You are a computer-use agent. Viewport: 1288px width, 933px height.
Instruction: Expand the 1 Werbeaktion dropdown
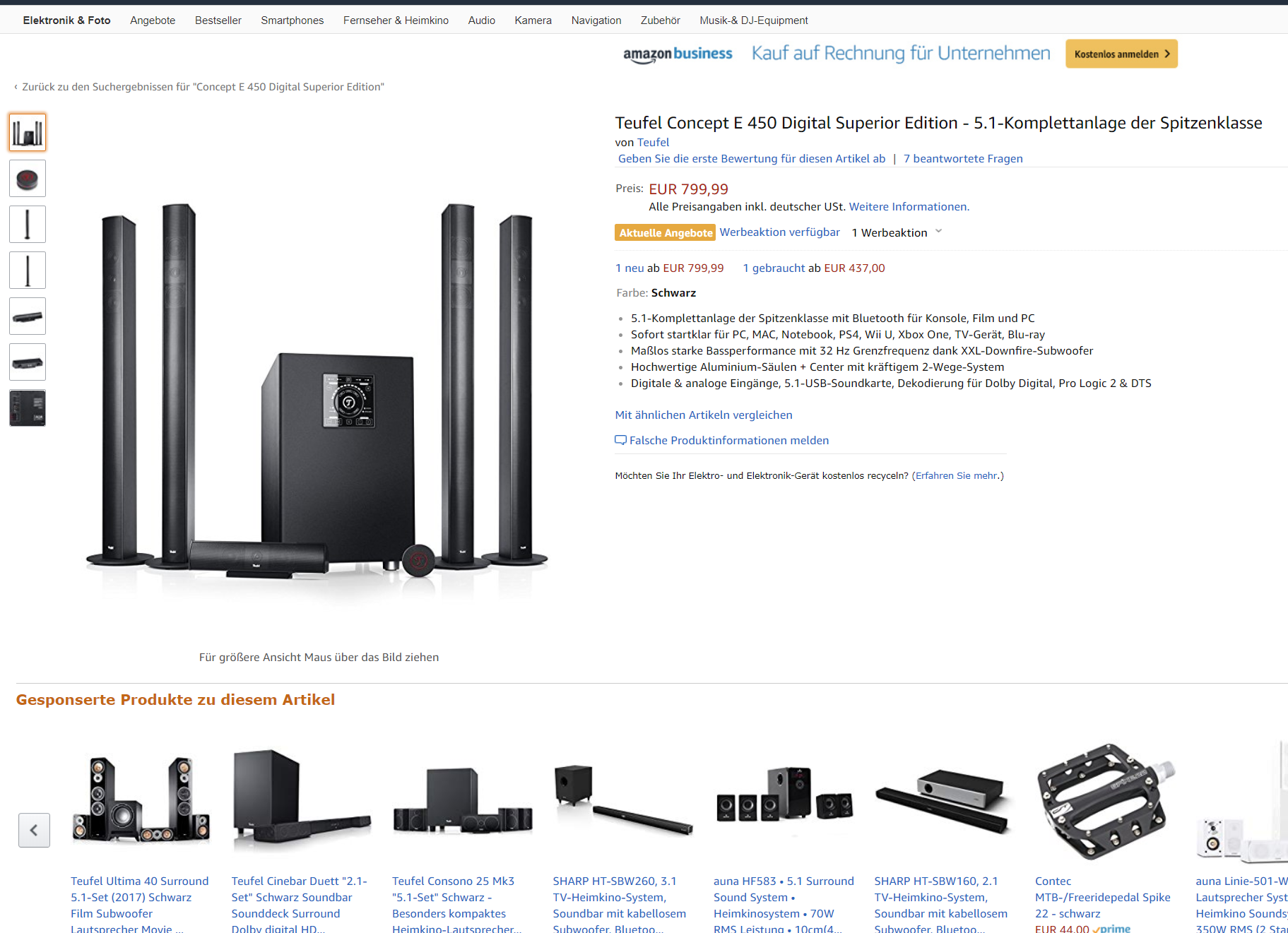pos(897,232)
